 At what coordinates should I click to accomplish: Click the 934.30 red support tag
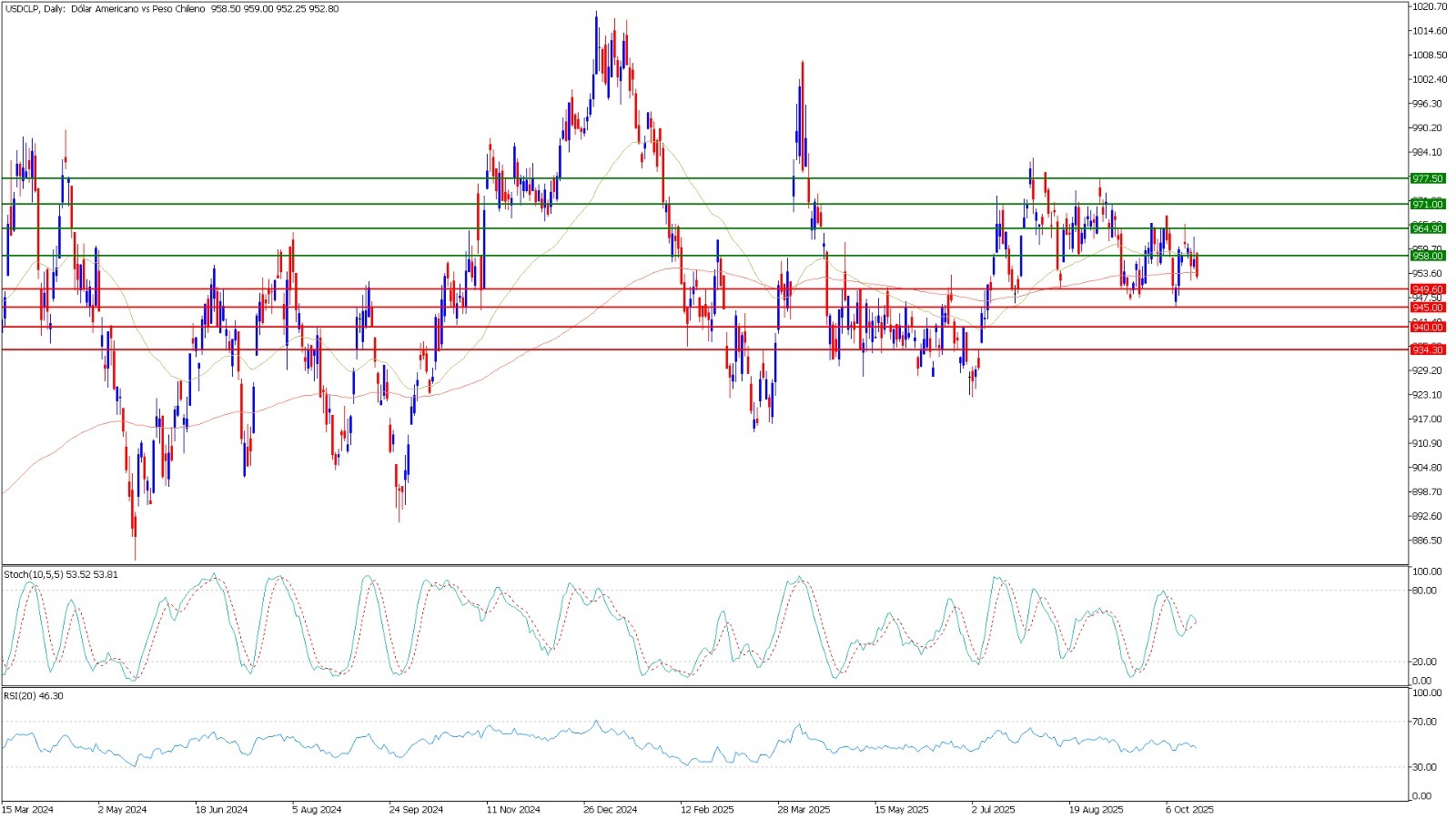(x=1427, y=350)
